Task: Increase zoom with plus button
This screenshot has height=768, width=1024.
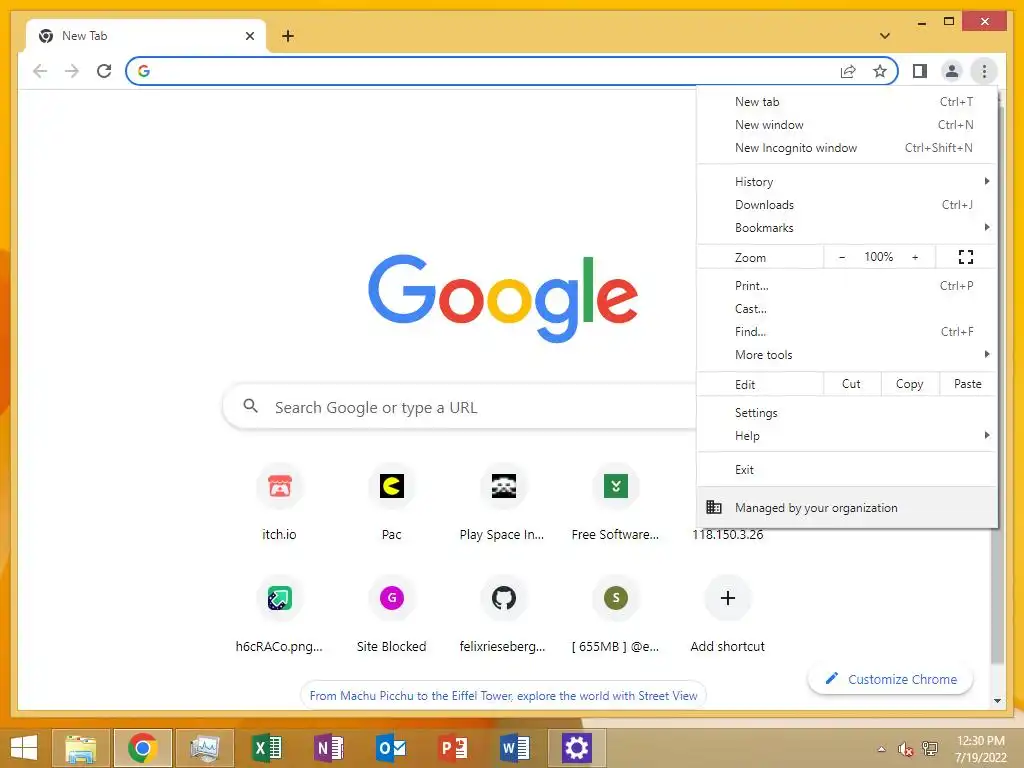Action: coord(915,257)
